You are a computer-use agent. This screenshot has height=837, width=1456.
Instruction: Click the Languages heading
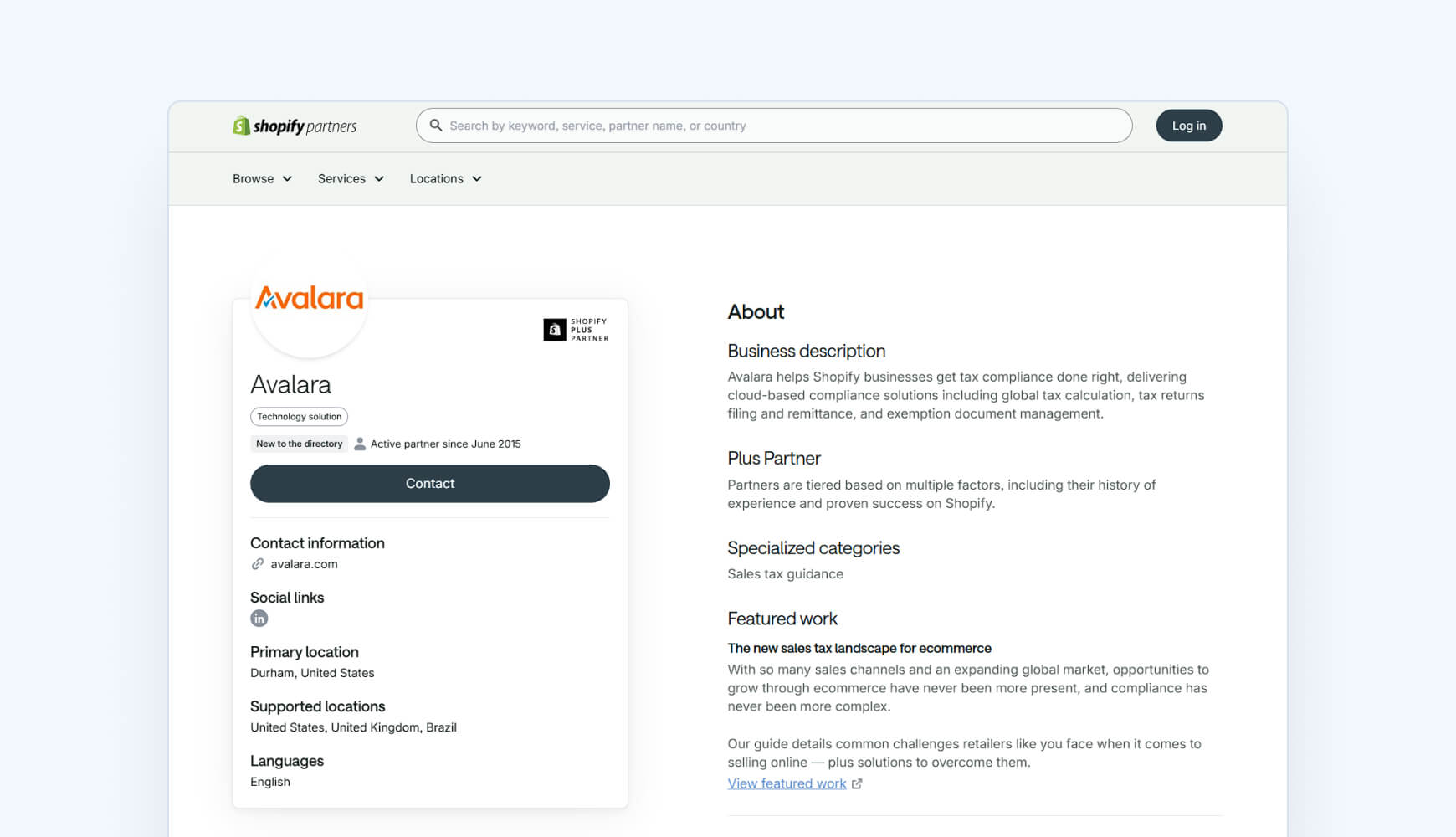[287, 761]
